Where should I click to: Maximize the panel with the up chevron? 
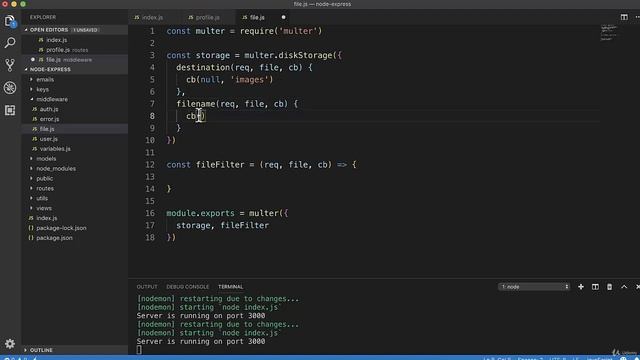pos(624,287)
